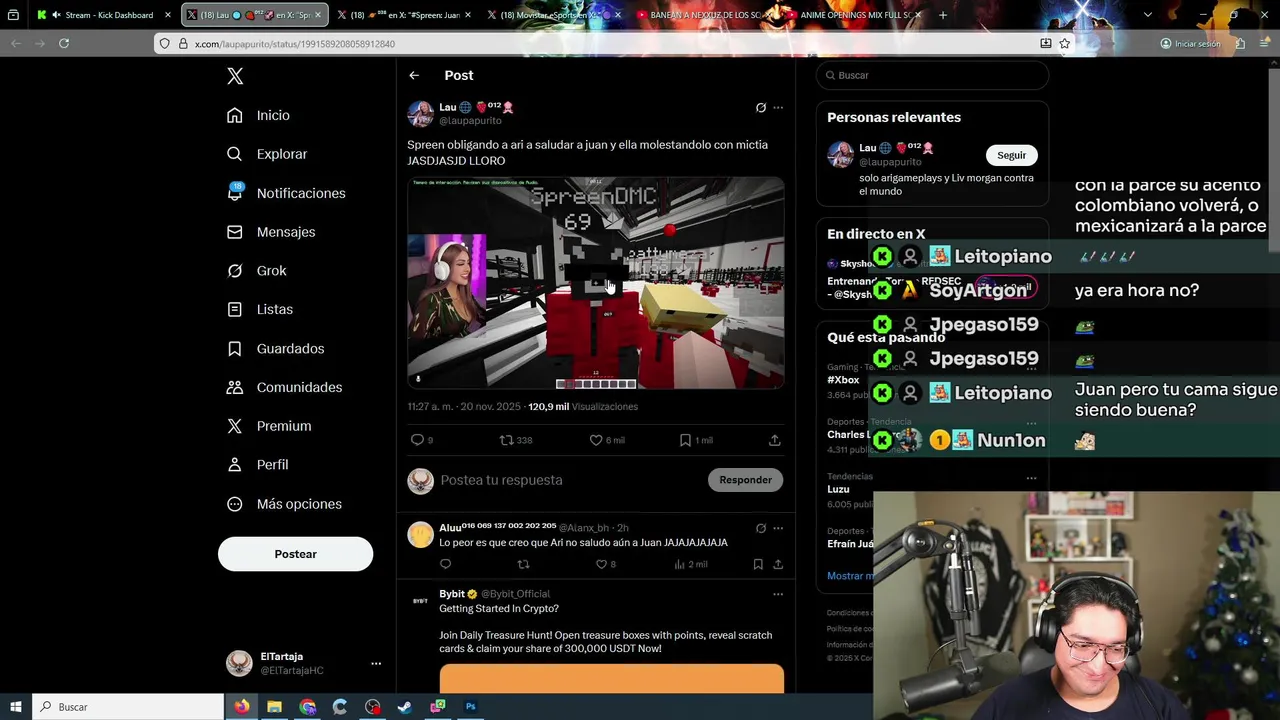
Task: Open Perfil in sidebar
Action: click(x=257, y=465)
